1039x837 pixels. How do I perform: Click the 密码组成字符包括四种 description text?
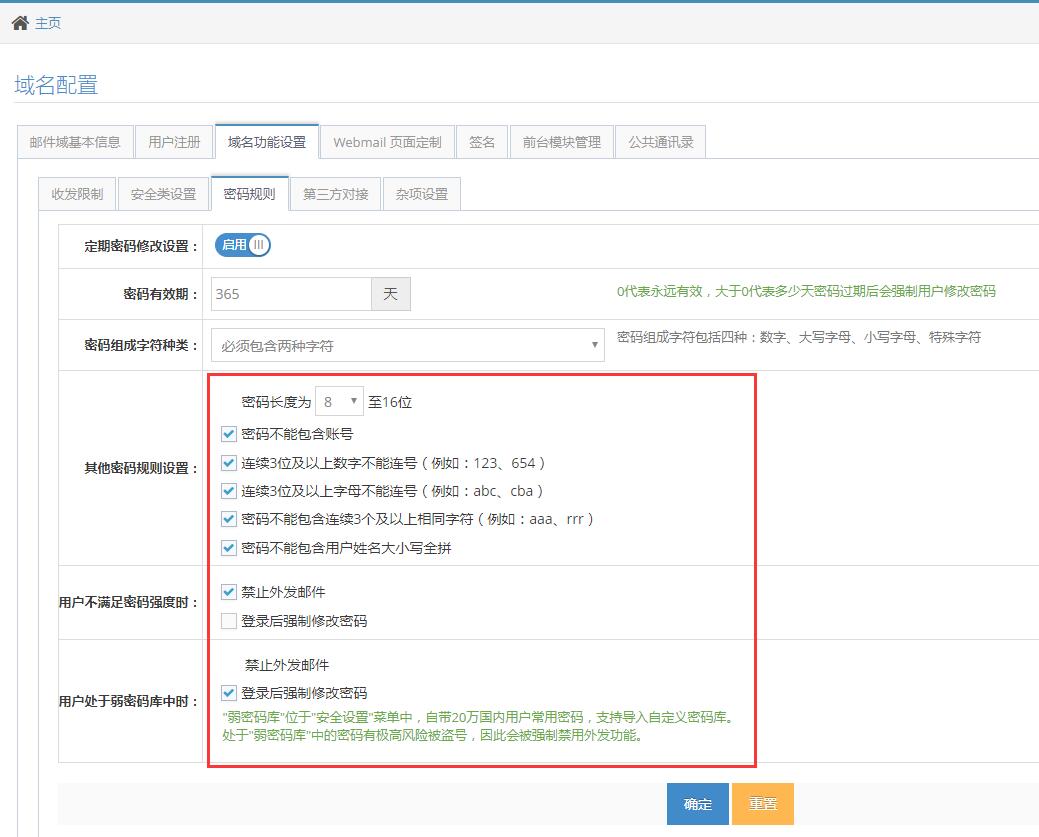[798, 337]
